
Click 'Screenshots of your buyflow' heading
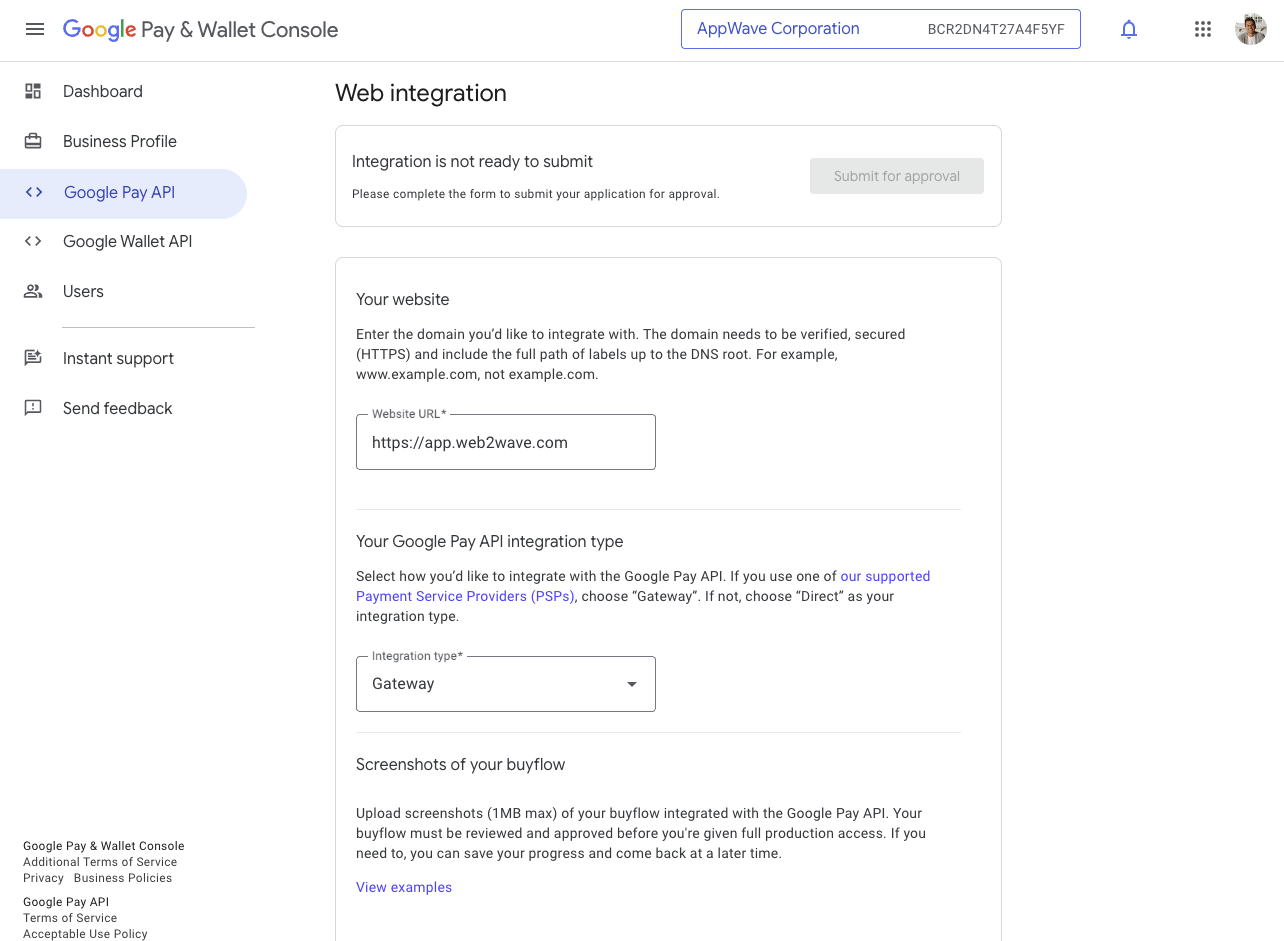tap(461, 764)
